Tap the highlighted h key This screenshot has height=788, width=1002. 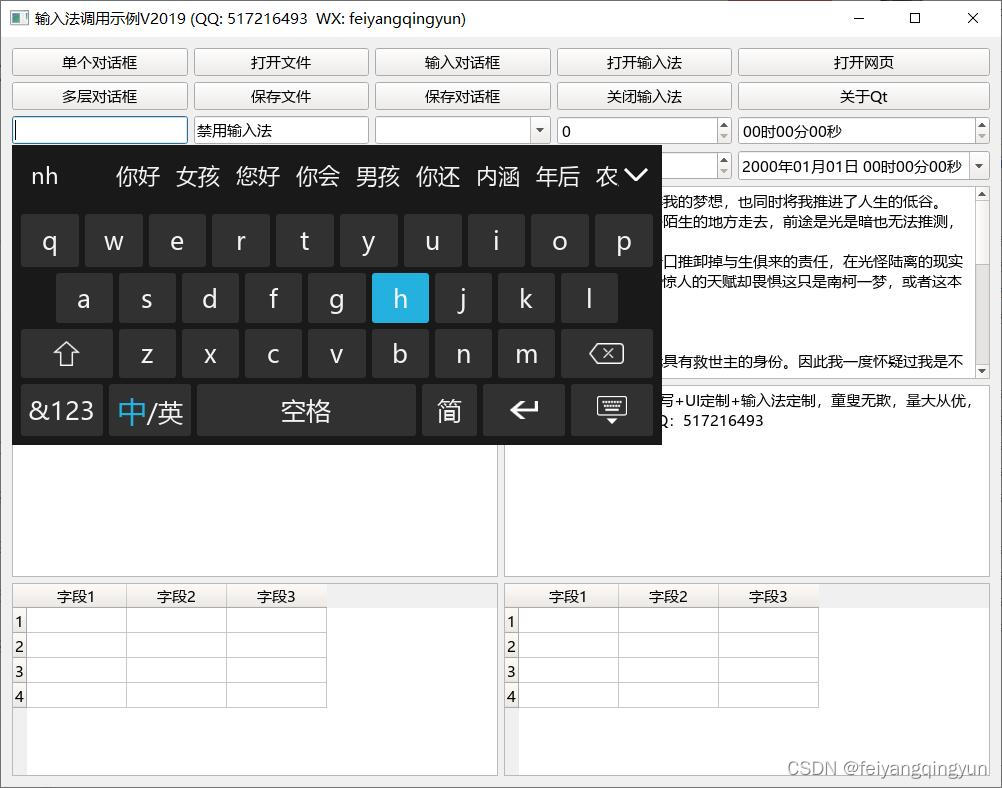(400, 298)
